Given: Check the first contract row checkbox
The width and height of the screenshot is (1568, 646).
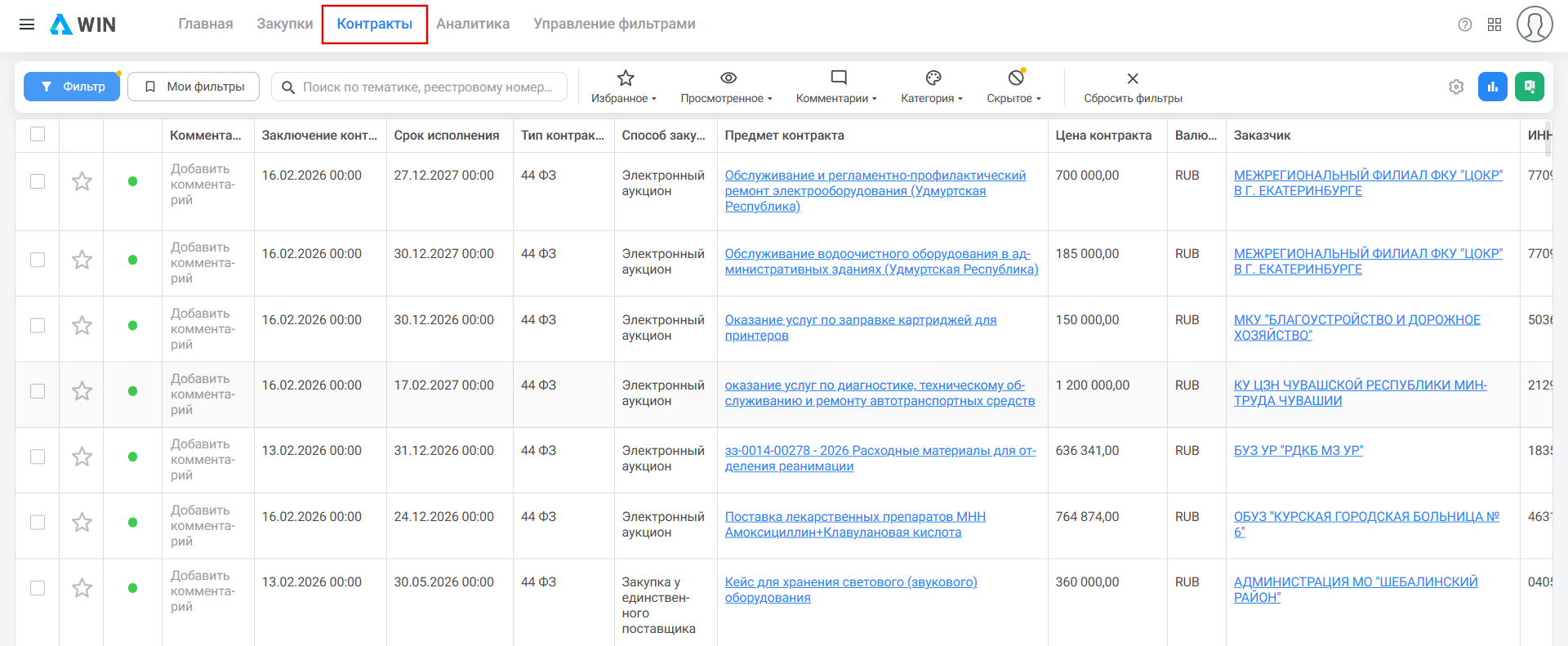Looking at the screenshot, I should [x=38, y=181].
